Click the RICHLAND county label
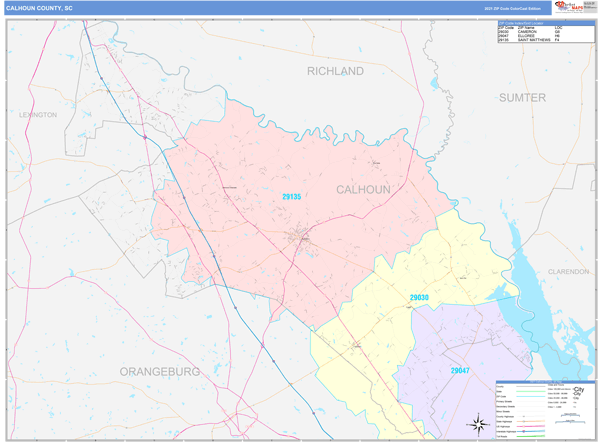 tap(335, 71)
